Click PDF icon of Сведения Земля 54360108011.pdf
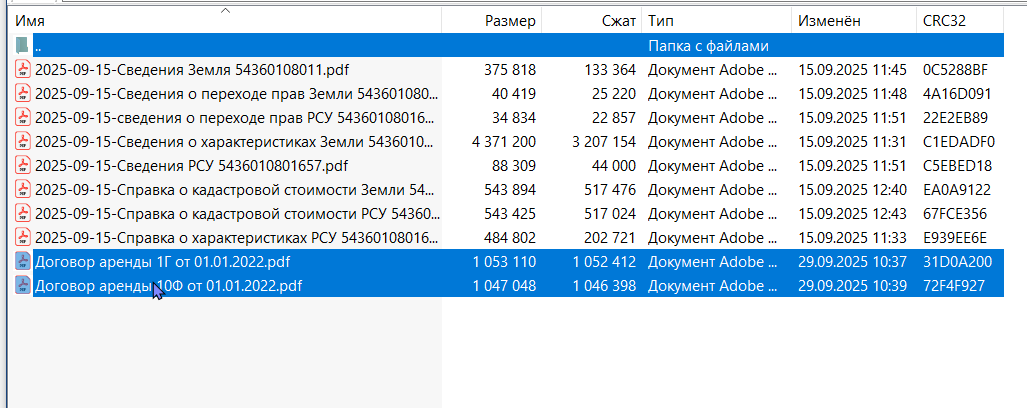The image size is (1027, 408). click(24, 69)
